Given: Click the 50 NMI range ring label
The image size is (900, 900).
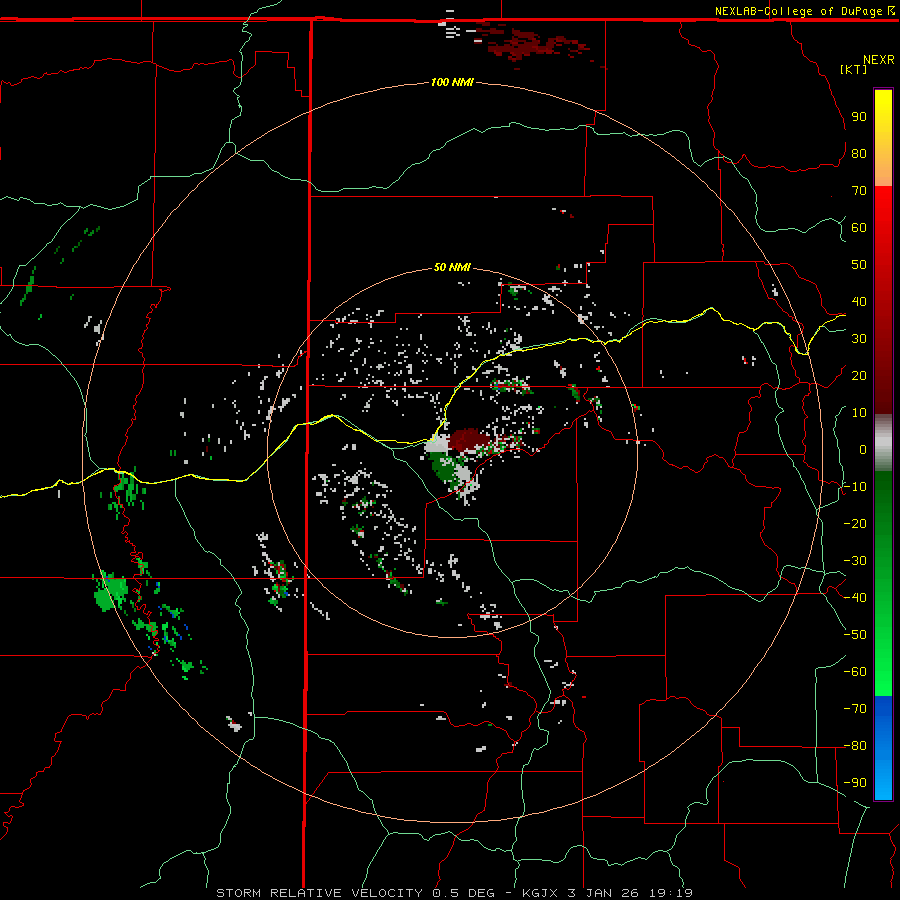Looking at the screenshot, I should pyautogui.click(x=452, y=267).
